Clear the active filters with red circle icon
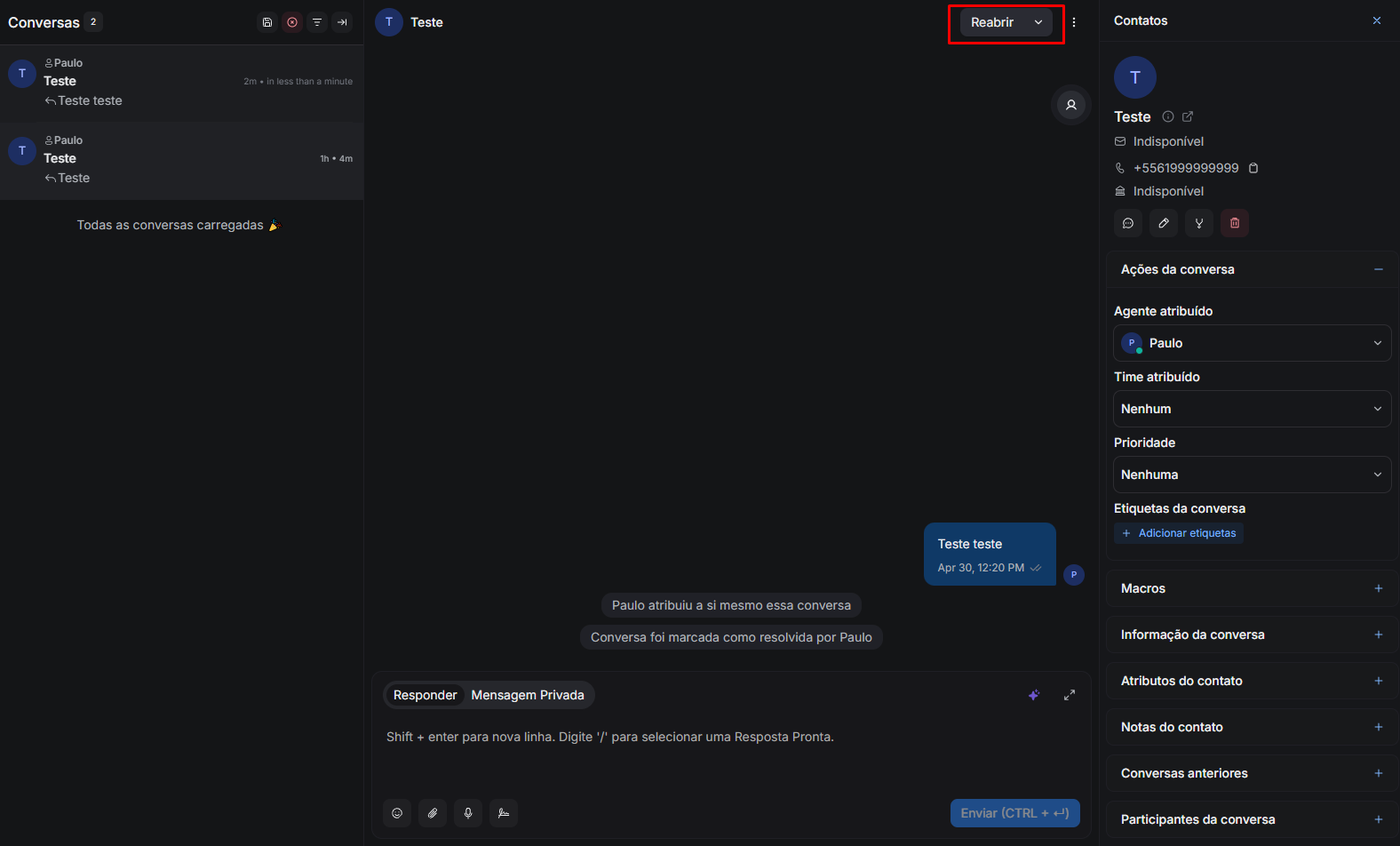 click(x=292, y=22)
